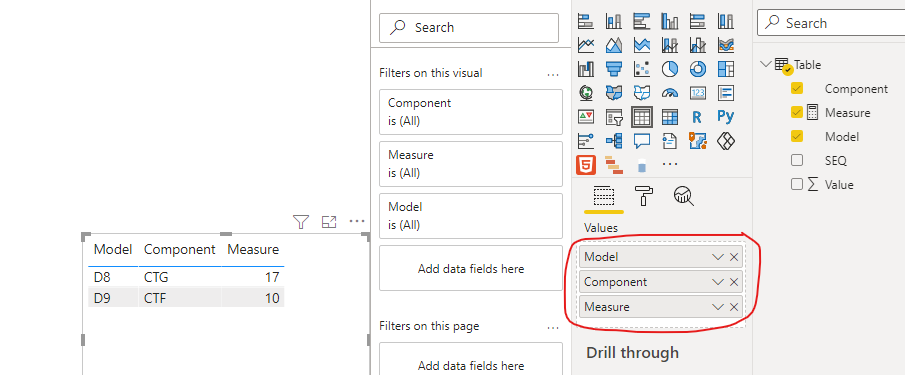
Task: Select the Gantt chart custom visual
Action: click(x=614, y=165)
